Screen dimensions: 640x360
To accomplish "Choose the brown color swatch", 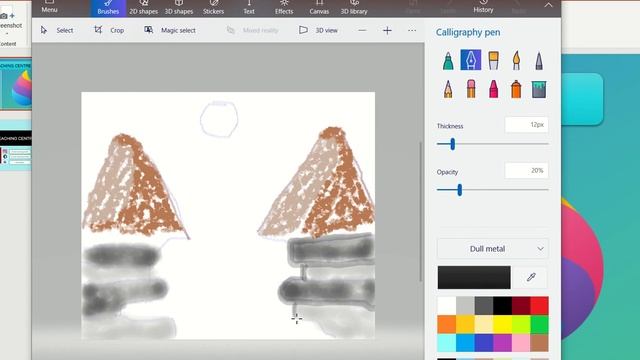I will [540, 343].
